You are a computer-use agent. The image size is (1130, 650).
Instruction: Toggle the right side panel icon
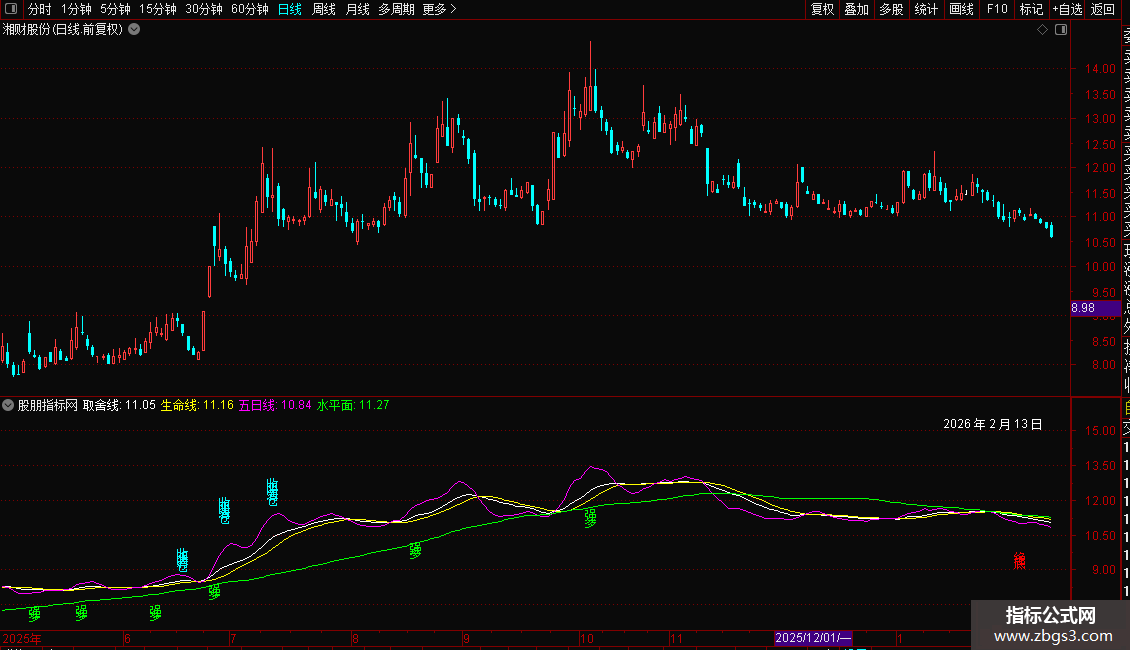click(x=1061, y=30)
